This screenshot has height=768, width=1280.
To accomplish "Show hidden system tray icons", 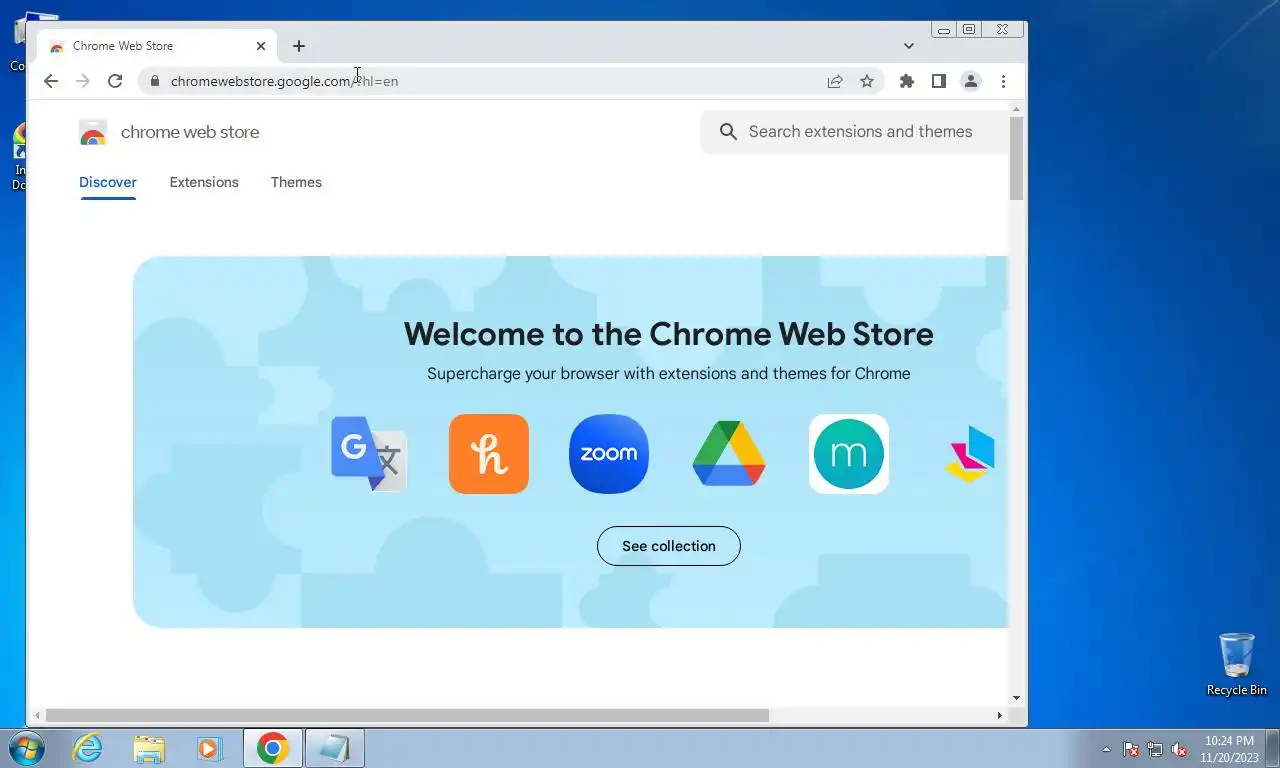I will 1106,749.
